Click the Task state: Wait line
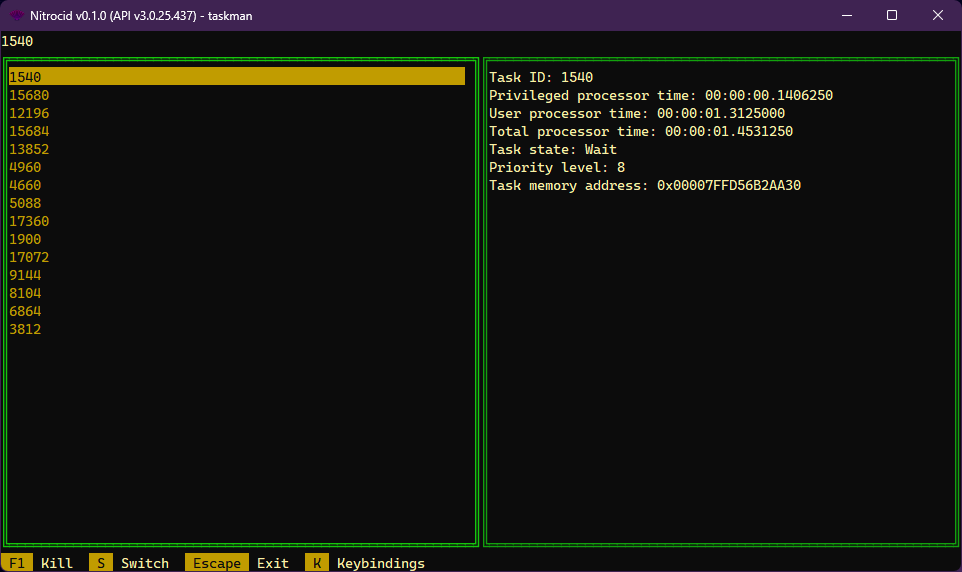The image size is (962, 572). (553, 149)
